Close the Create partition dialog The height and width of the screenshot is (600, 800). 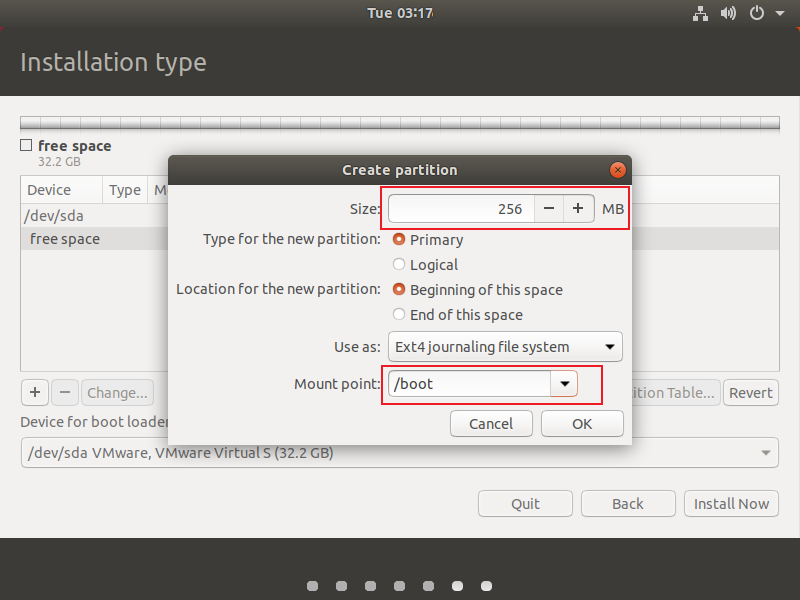pos(617,170)
